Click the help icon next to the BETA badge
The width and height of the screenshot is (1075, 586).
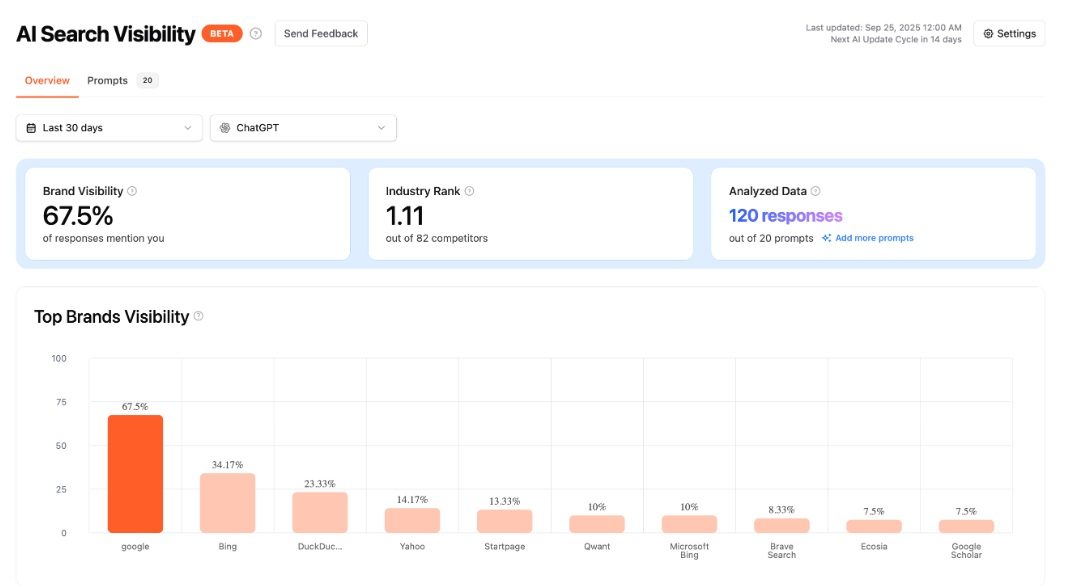(255, 32)
